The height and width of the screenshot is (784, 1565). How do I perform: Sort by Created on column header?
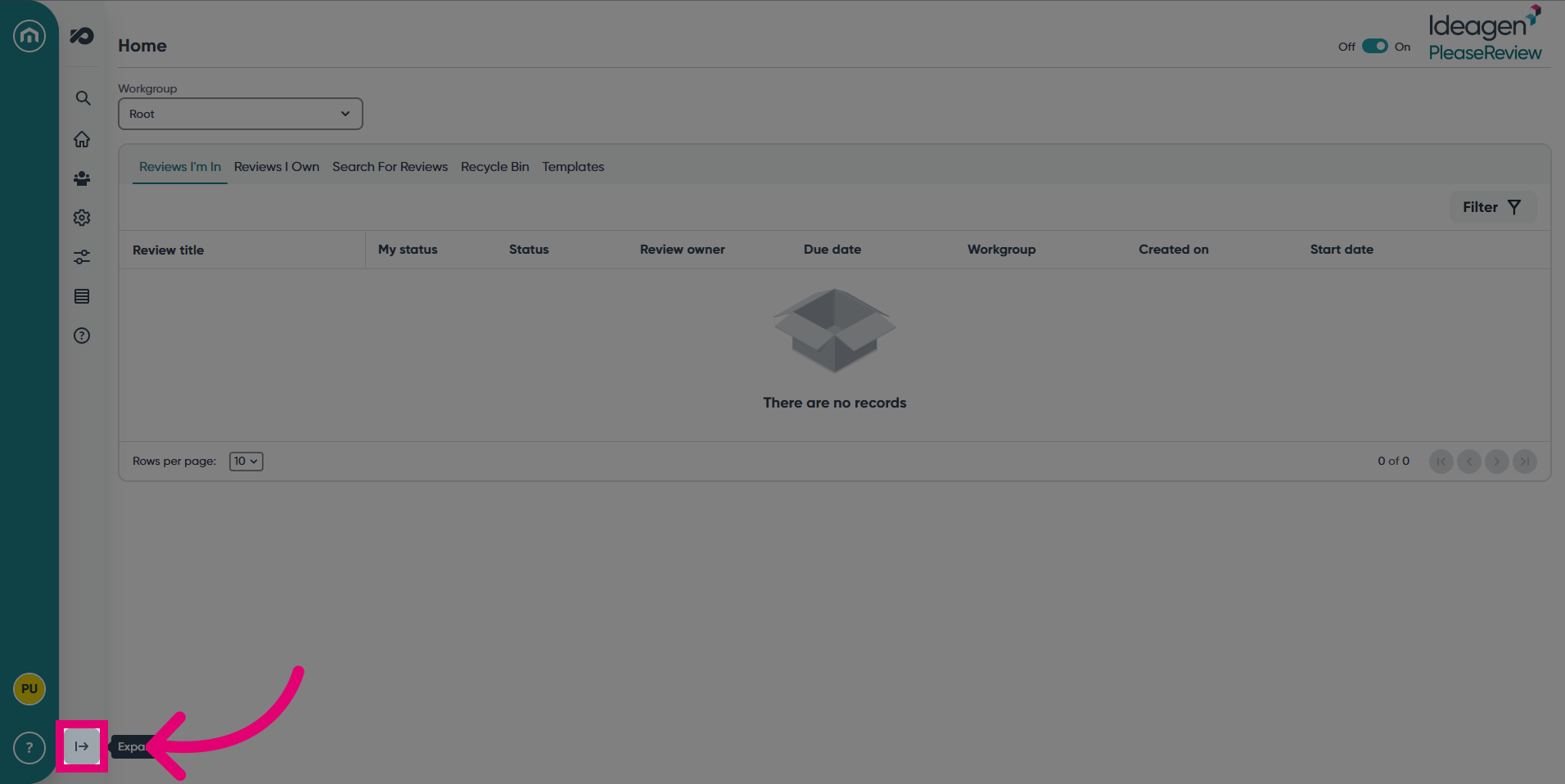(1174, 250)
